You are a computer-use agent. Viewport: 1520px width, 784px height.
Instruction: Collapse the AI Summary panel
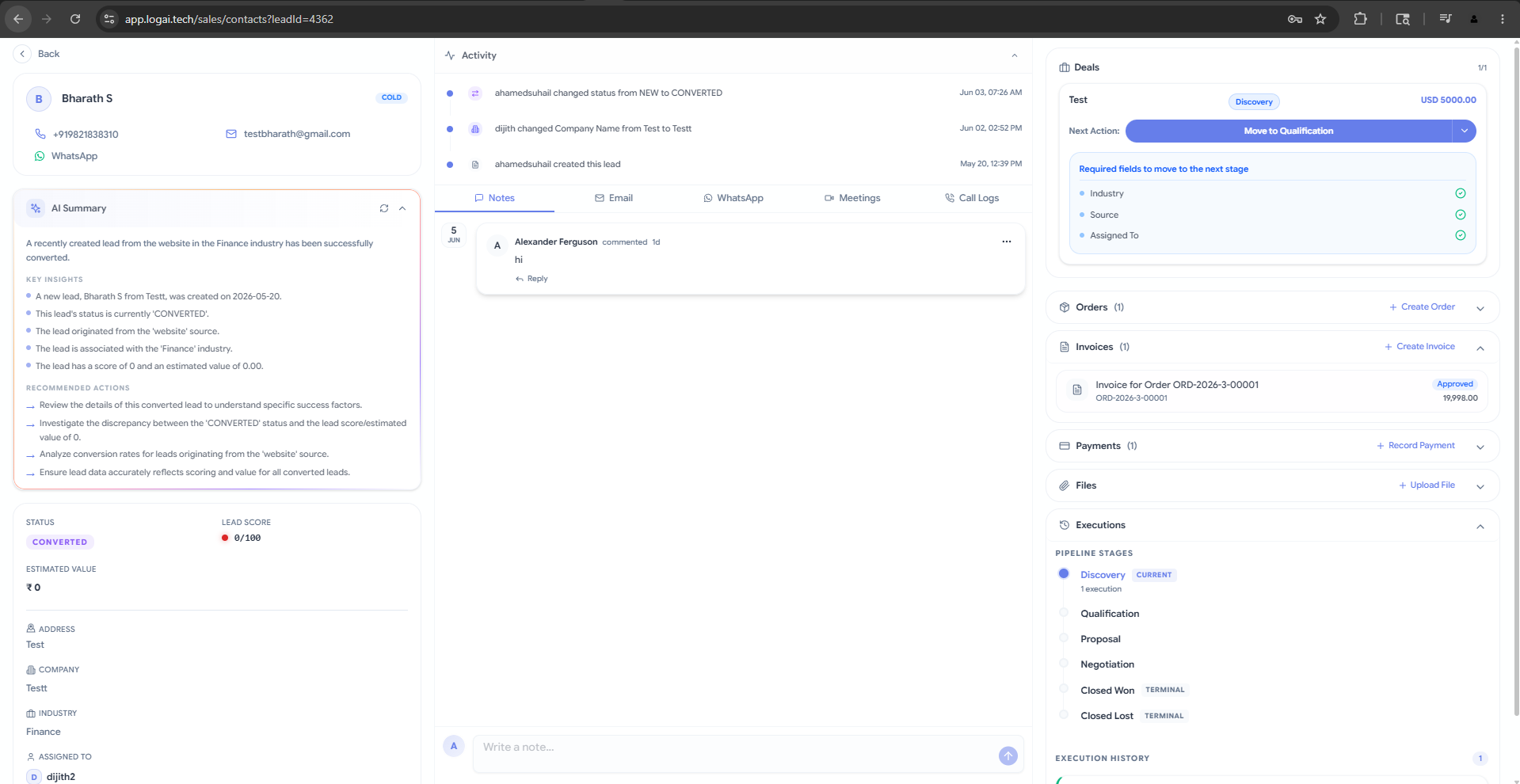402,208
